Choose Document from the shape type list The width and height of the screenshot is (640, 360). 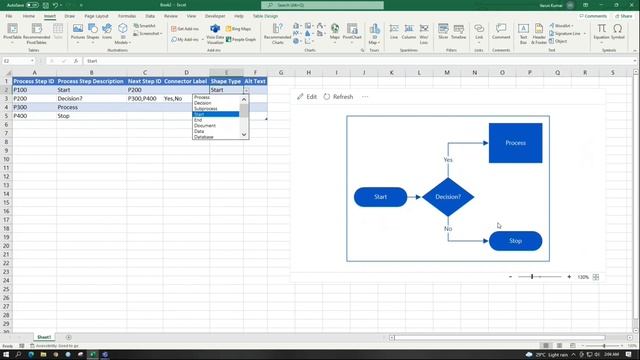pos(216,126)
